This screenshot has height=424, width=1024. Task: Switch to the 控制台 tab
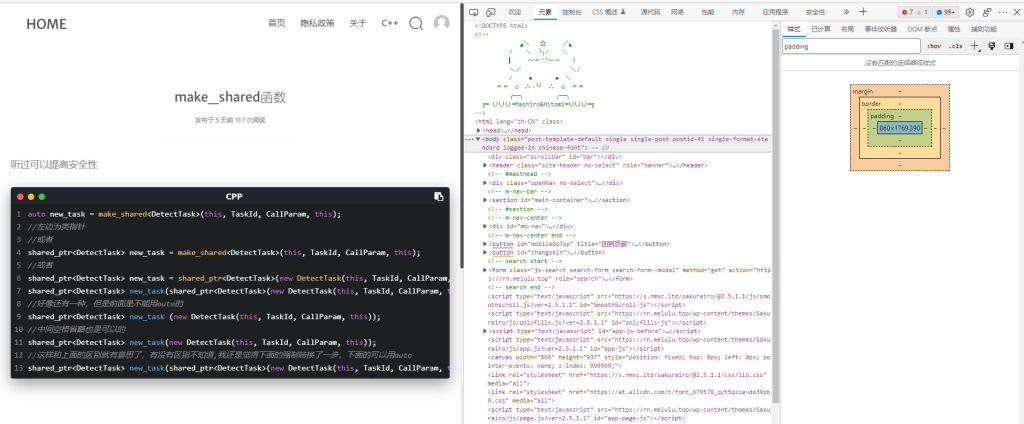pyautogui.click(x=571, y=12)
